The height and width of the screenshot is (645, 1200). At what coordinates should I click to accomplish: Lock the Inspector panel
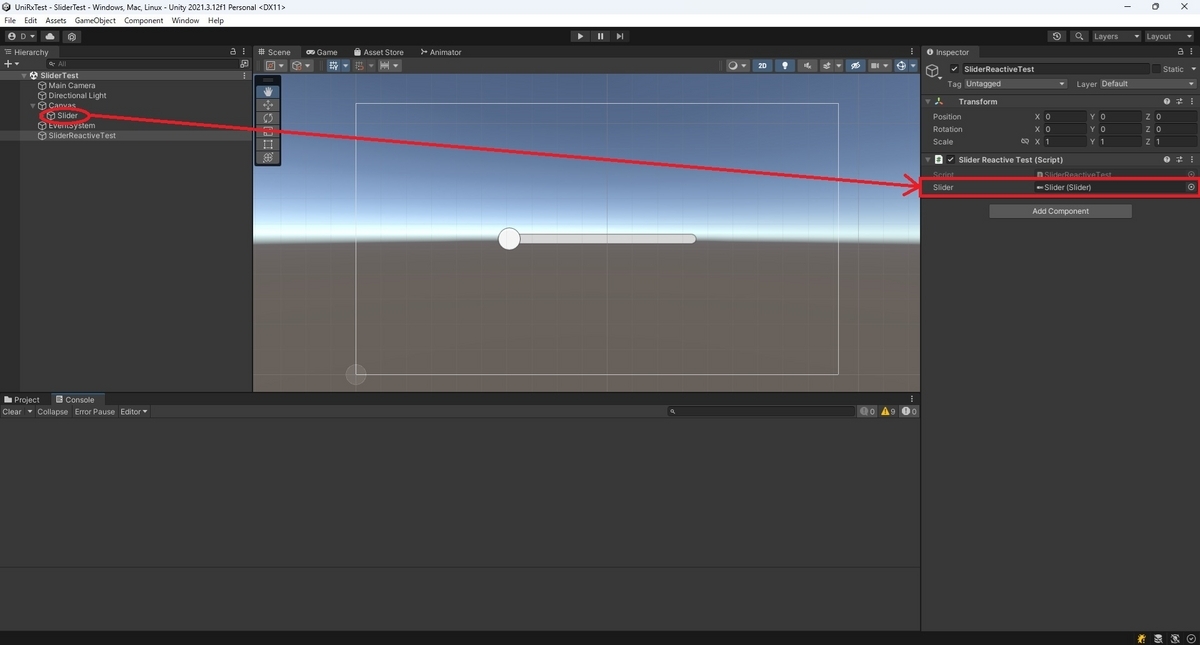click(1180, 52)
